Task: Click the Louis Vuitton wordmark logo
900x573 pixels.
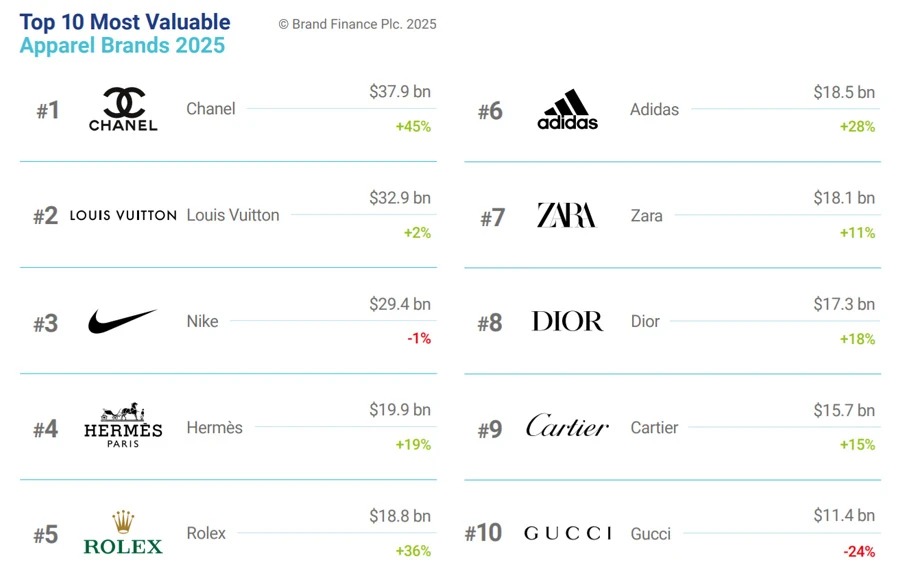Action: coord(123,215)
